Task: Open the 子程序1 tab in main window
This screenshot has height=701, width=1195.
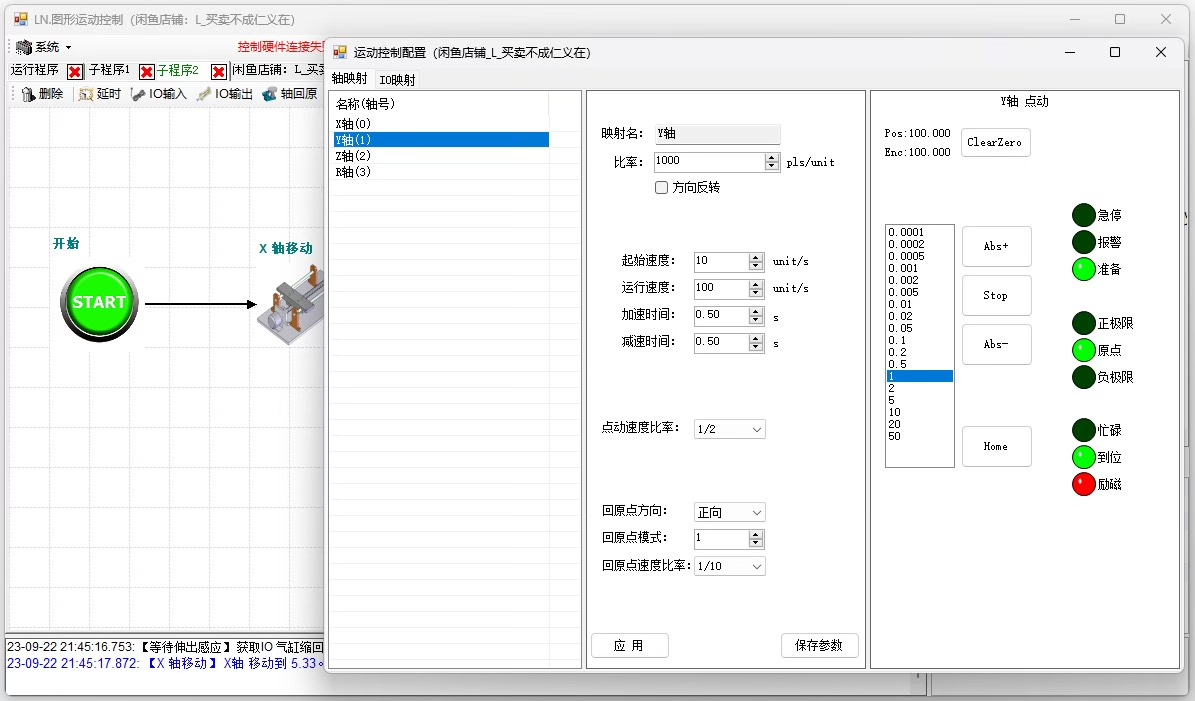Action: pos(109,70)
